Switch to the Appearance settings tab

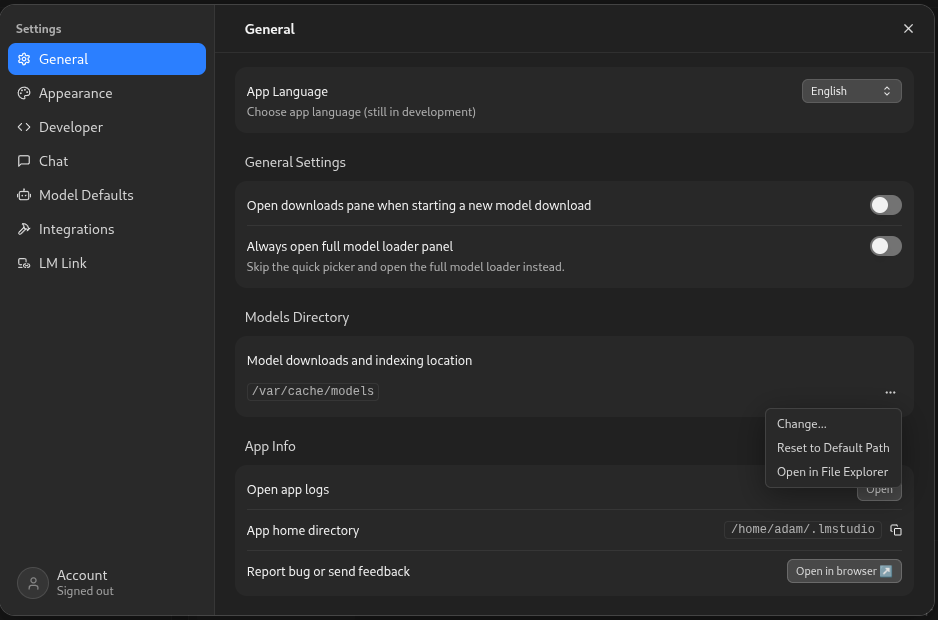(x=106, y=93)
